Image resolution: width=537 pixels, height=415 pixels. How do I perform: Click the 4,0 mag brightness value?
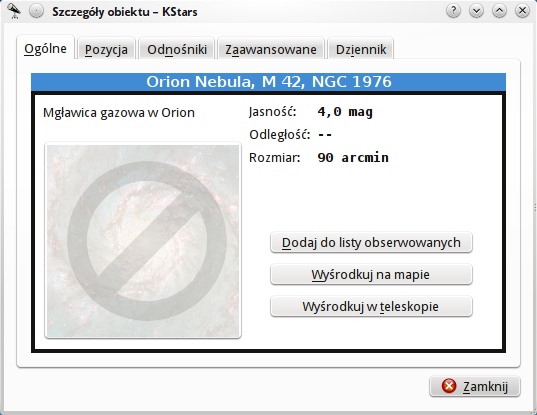tap(345, 112)
